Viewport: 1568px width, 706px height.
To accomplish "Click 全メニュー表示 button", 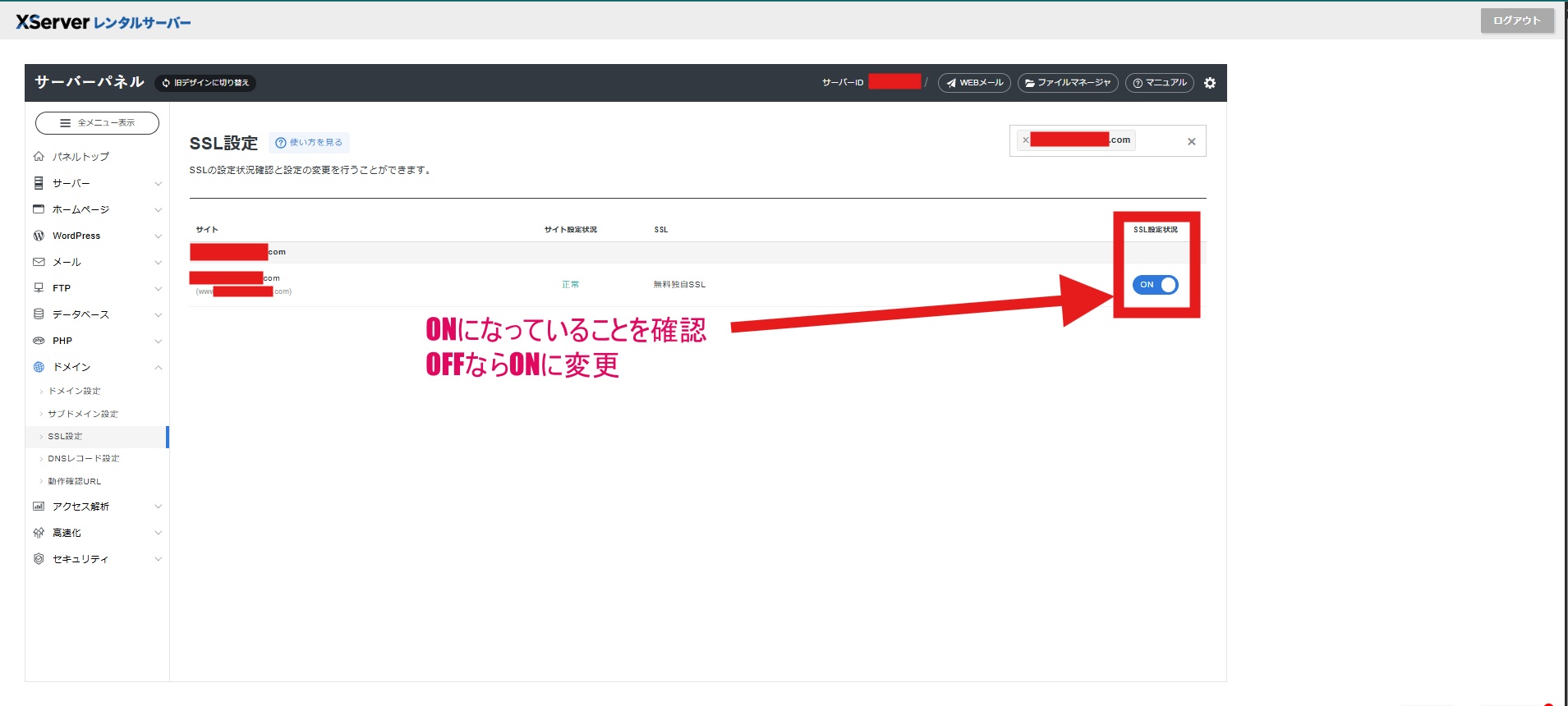I will (97, 123).
